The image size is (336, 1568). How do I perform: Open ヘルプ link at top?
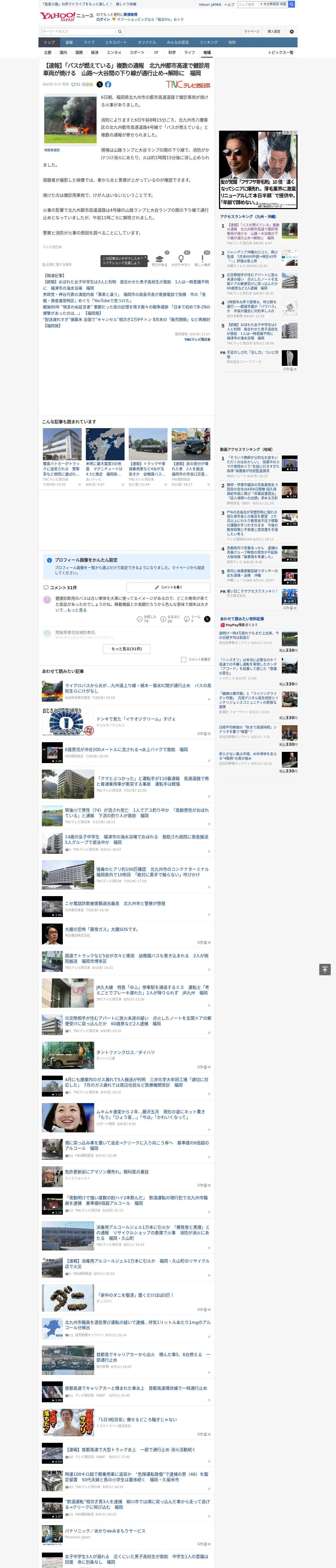point(229,4)
